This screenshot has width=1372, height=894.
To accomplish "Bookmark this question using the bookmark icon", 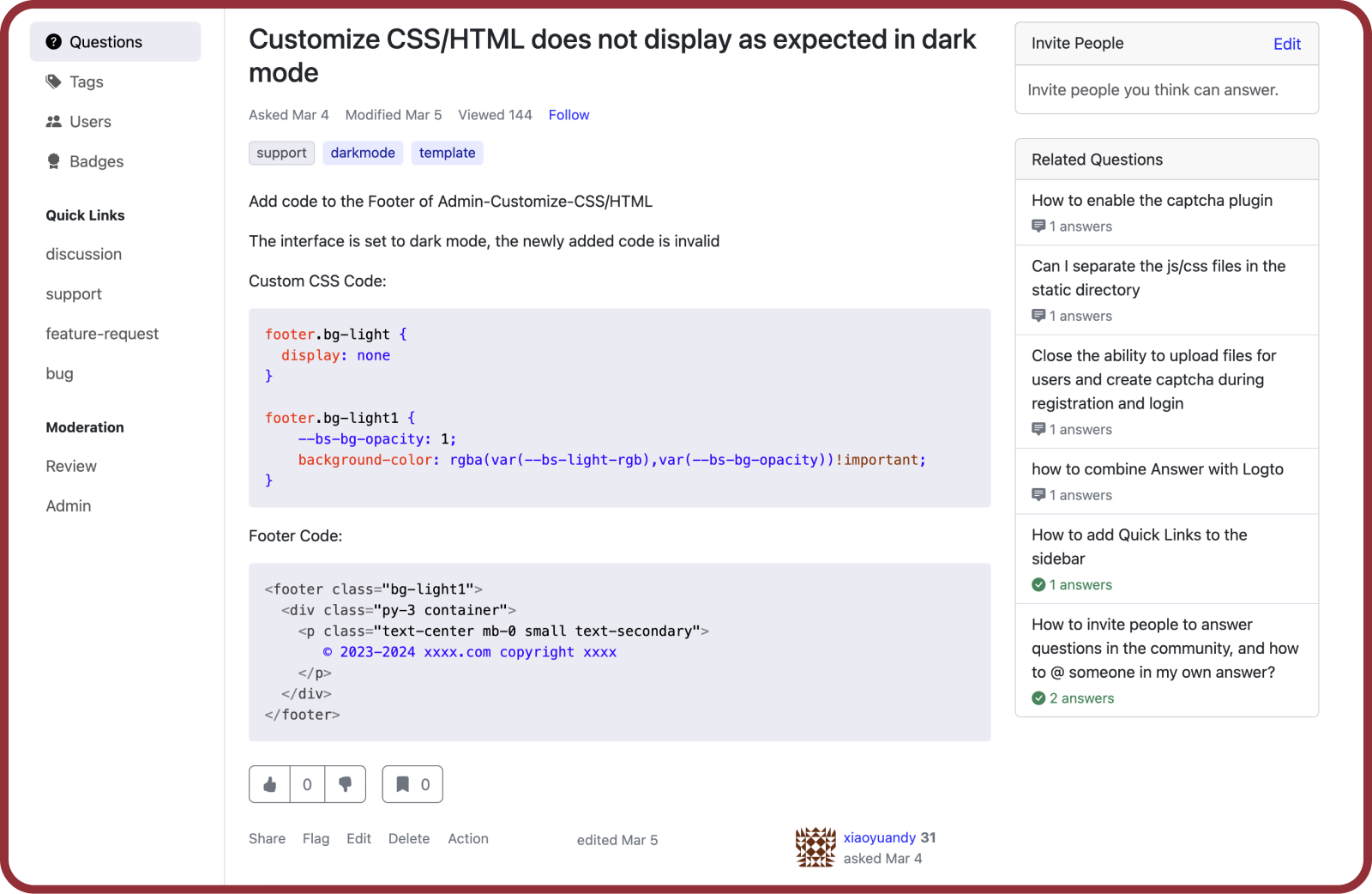I will click(x=401, y=784).
